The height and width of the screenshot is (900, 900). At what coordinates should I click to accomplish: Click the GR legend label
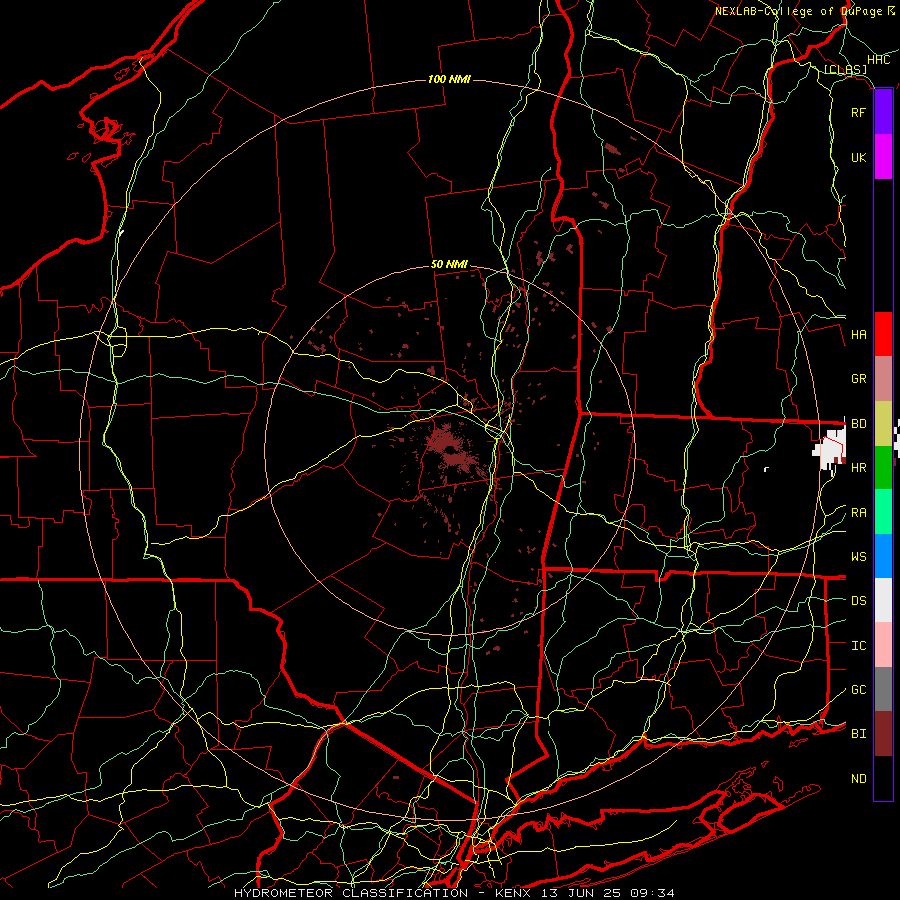(x=858, y=379)
